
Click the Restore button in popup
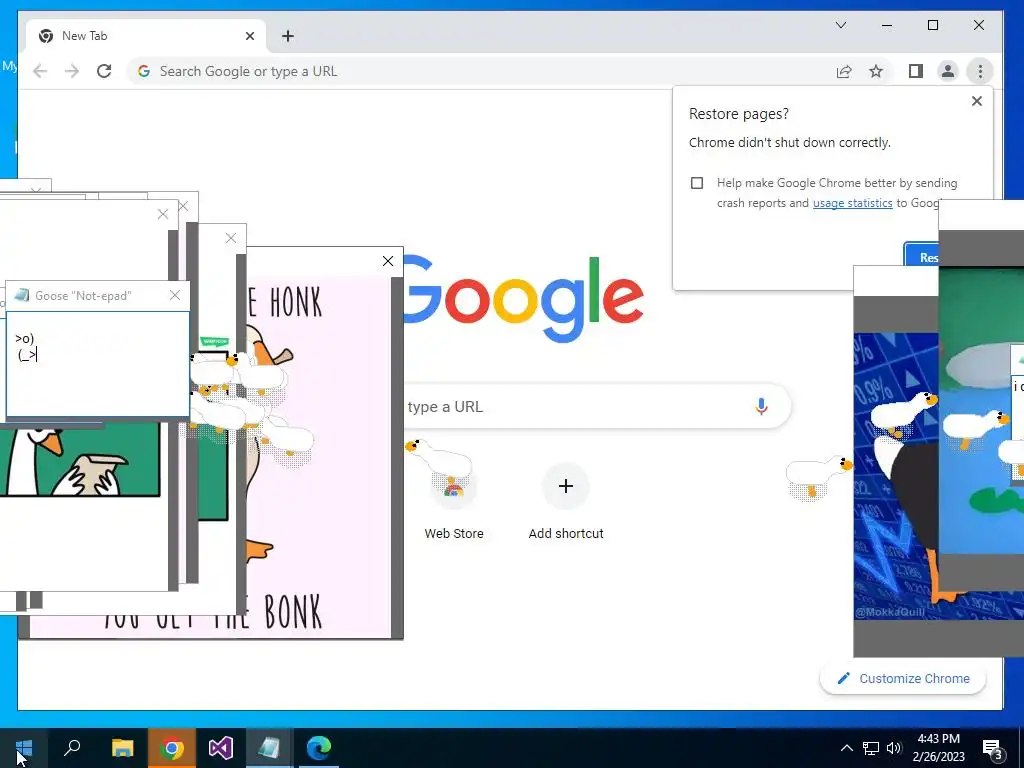pos(921,257)
